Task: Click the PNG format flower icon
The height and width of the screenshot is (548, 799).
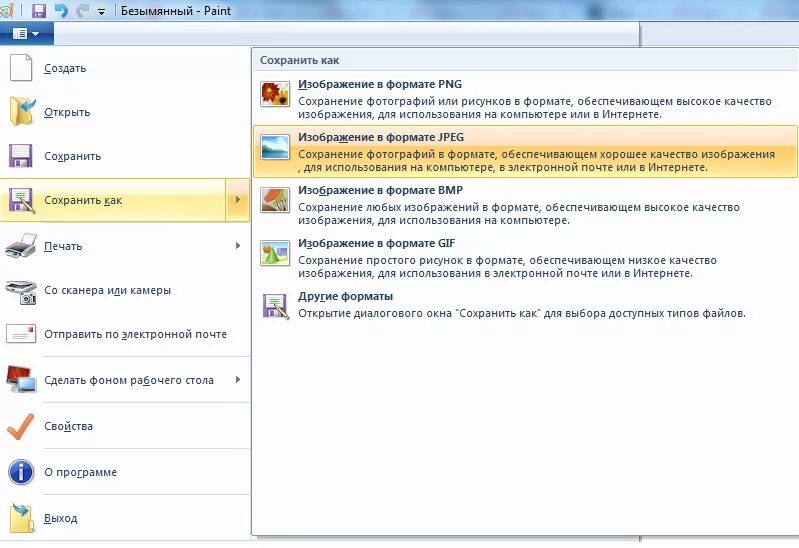Action: 275,94
